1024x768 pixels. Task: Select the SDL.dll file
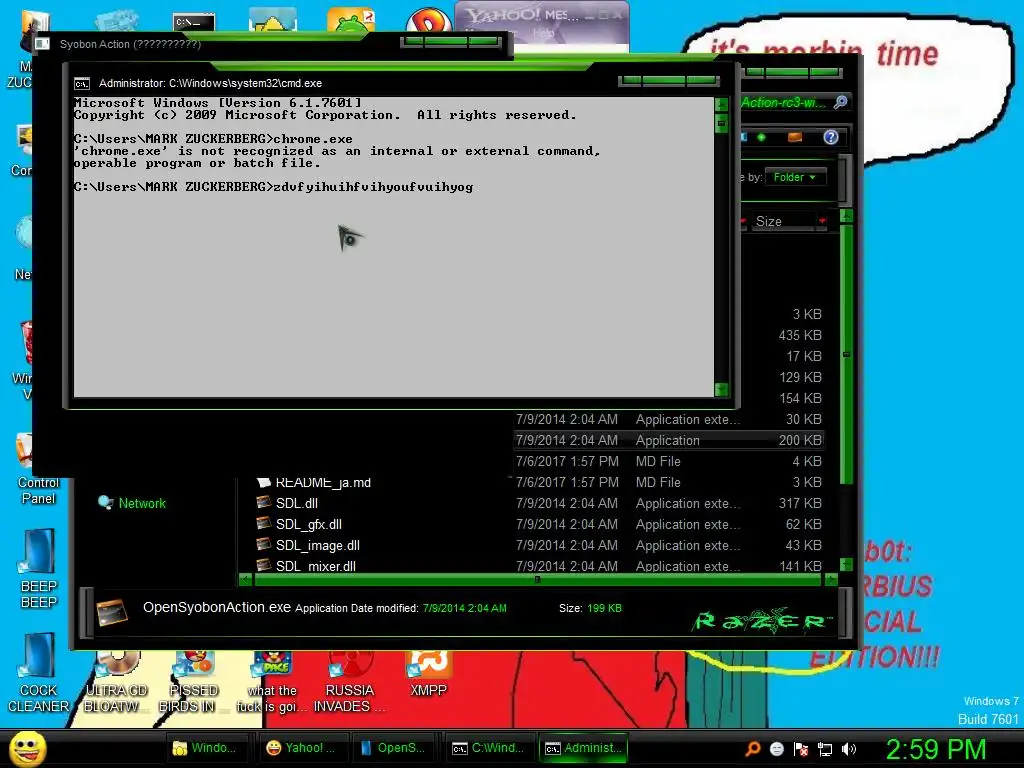tap(296, 503)
